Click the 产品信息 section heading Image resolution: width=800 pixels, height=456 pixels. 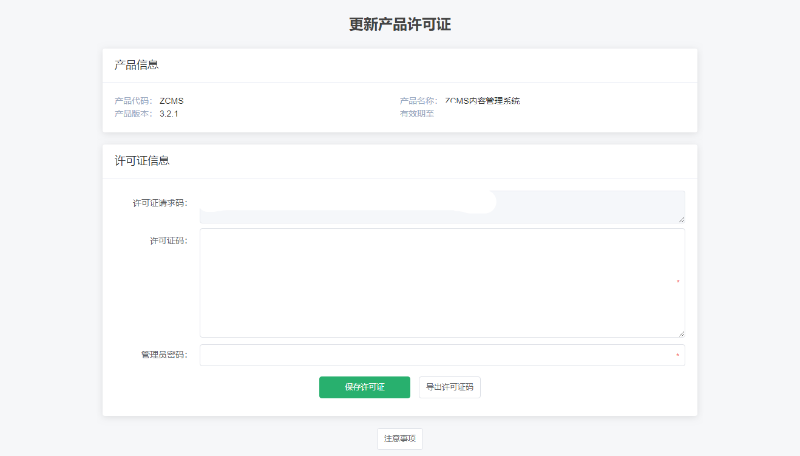coord(136,65)
